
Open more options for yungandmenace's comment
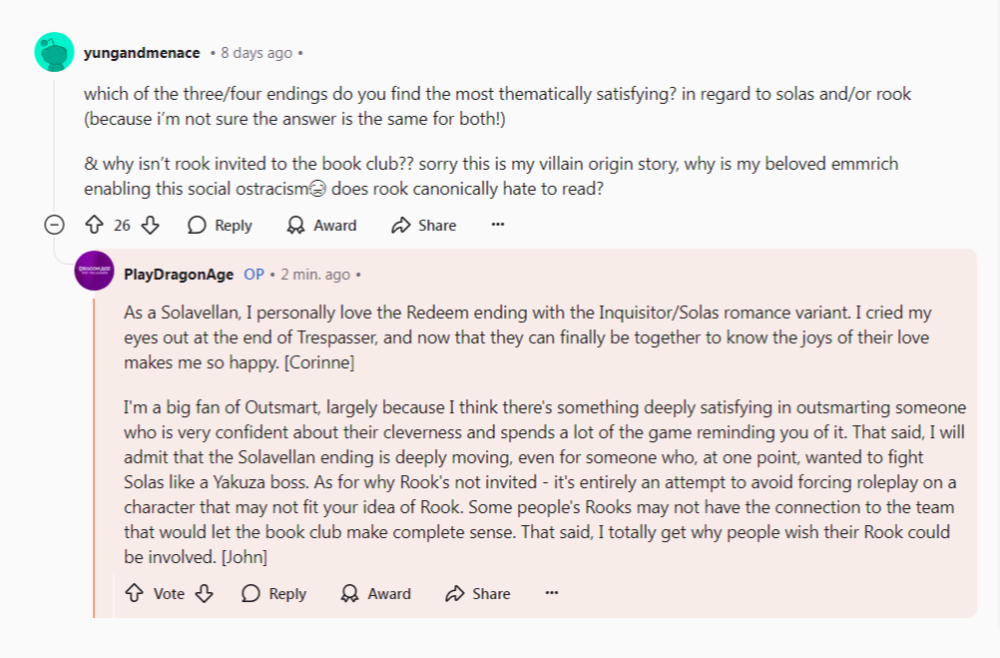click(498, 225)
